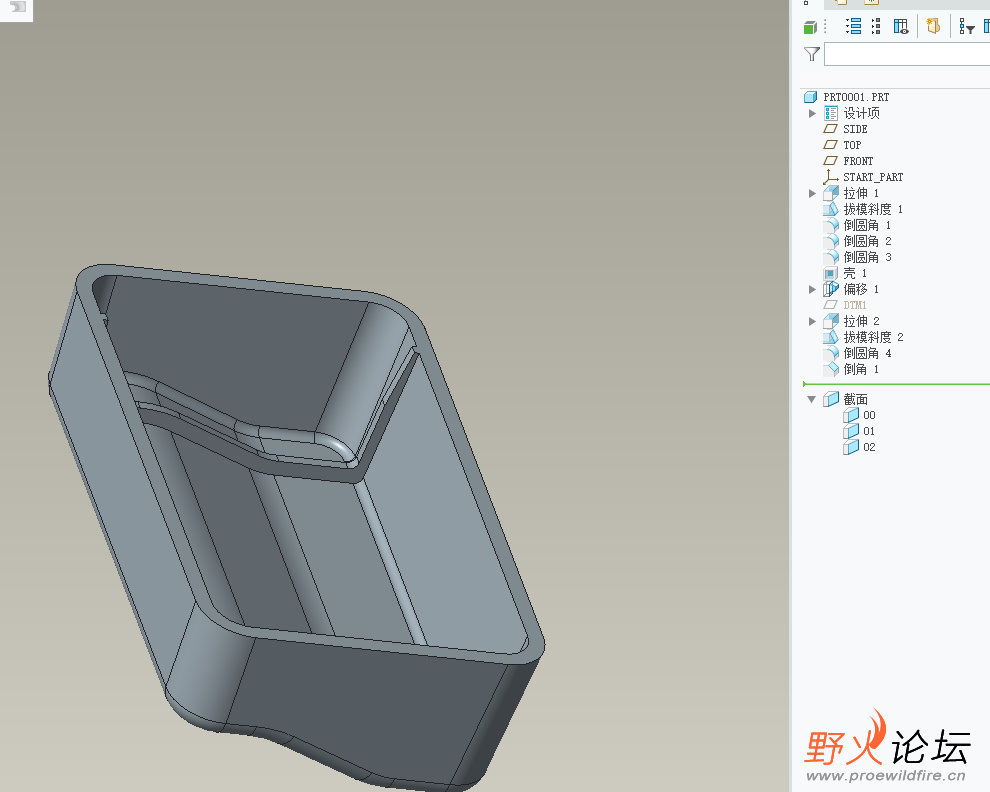The height and width of the screenshot is (792, 990).
Task: Expand the 拉伸 2 feature arrow
Action: click(x=813, y=321)
